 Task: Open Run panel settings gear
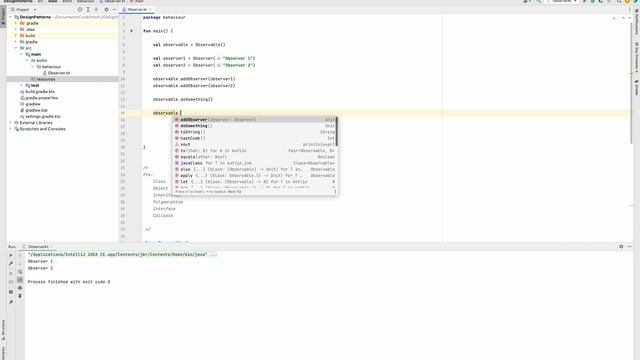point(621,247)
